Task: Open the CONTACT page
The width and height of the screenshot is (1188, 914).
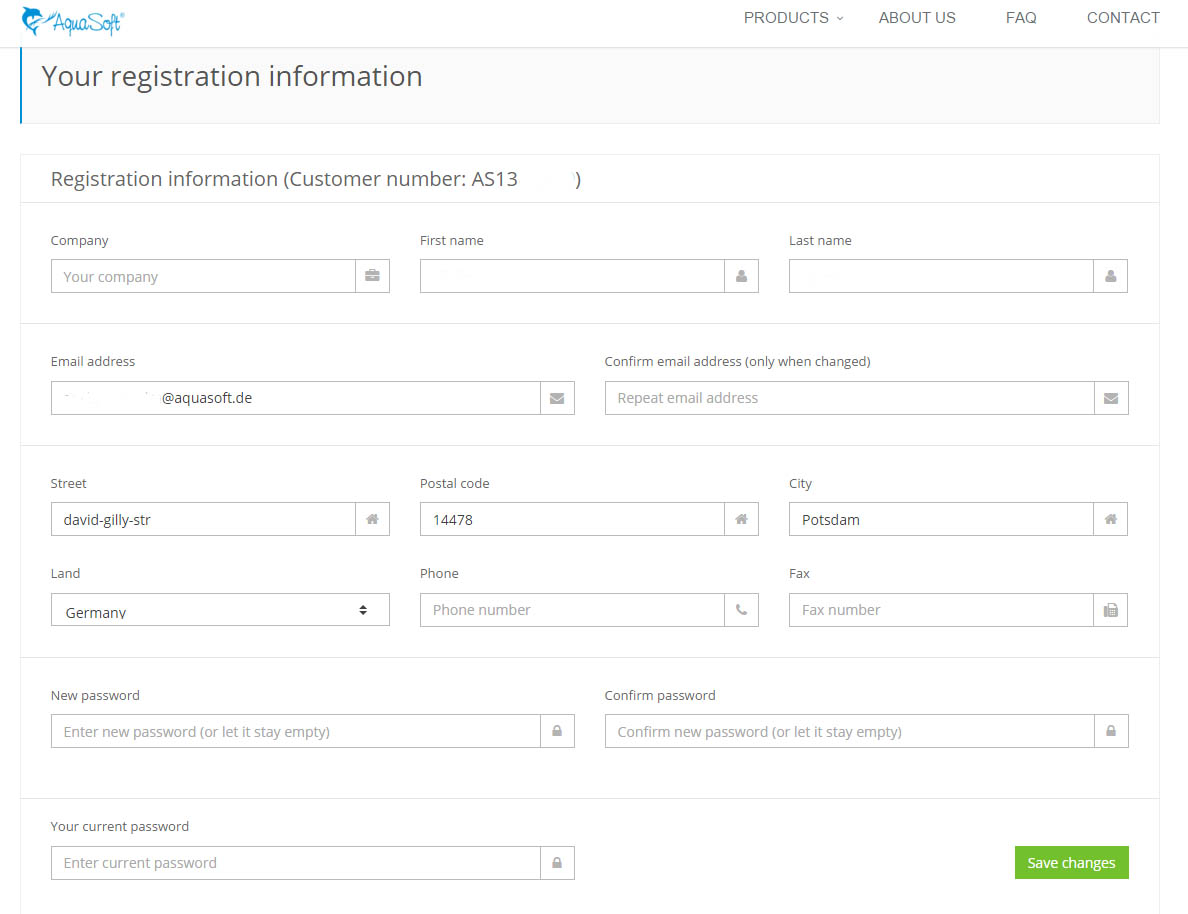Action: [x=1123, y=17]
